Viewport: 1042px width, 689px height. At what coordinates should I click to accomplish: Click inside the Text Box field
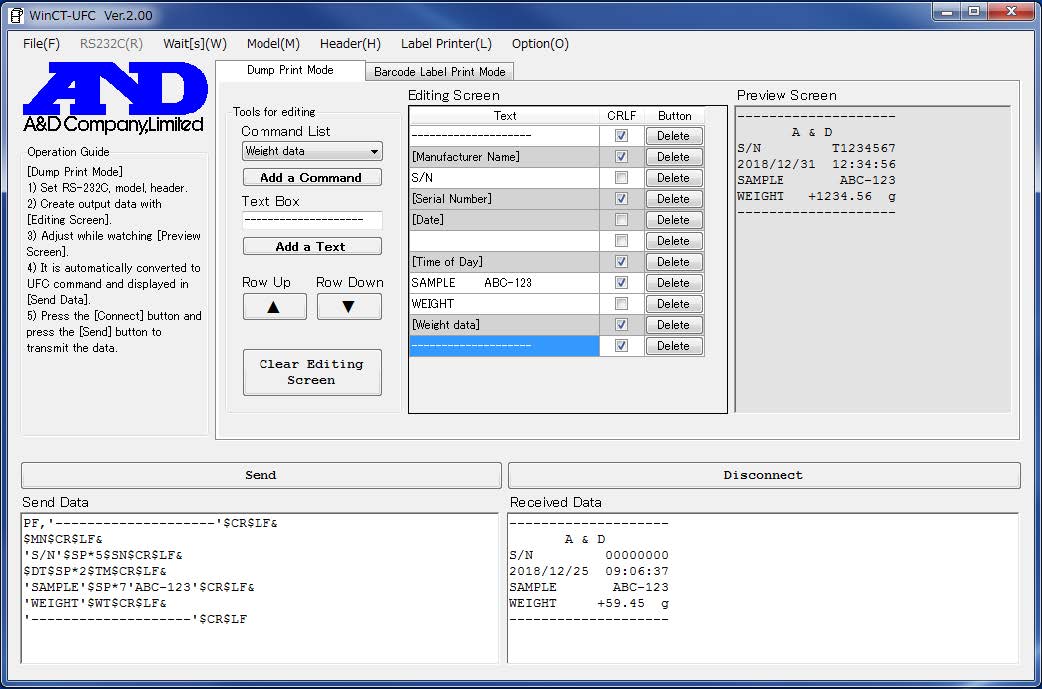pos(311,220)
